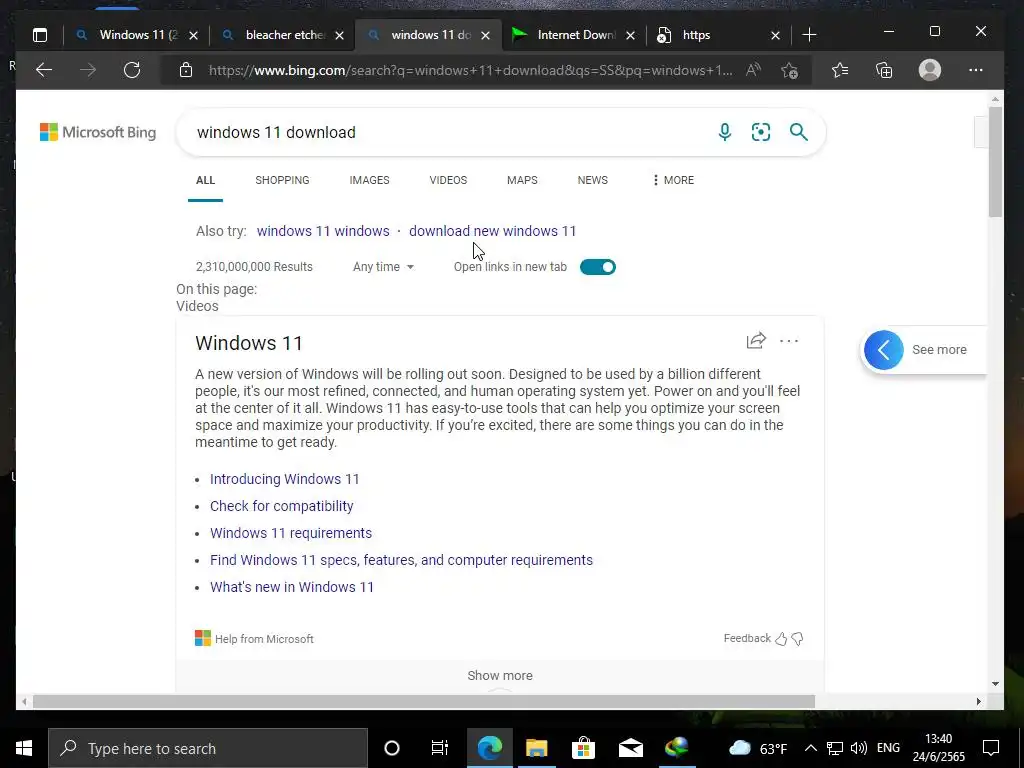Select the IMAGES search category
This screenshot has height=768, width=1024.
click(x=369, y=180)
